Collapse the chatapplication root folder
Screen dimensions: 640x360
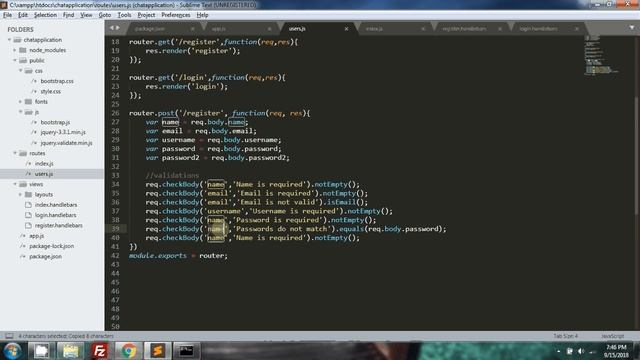9,40
